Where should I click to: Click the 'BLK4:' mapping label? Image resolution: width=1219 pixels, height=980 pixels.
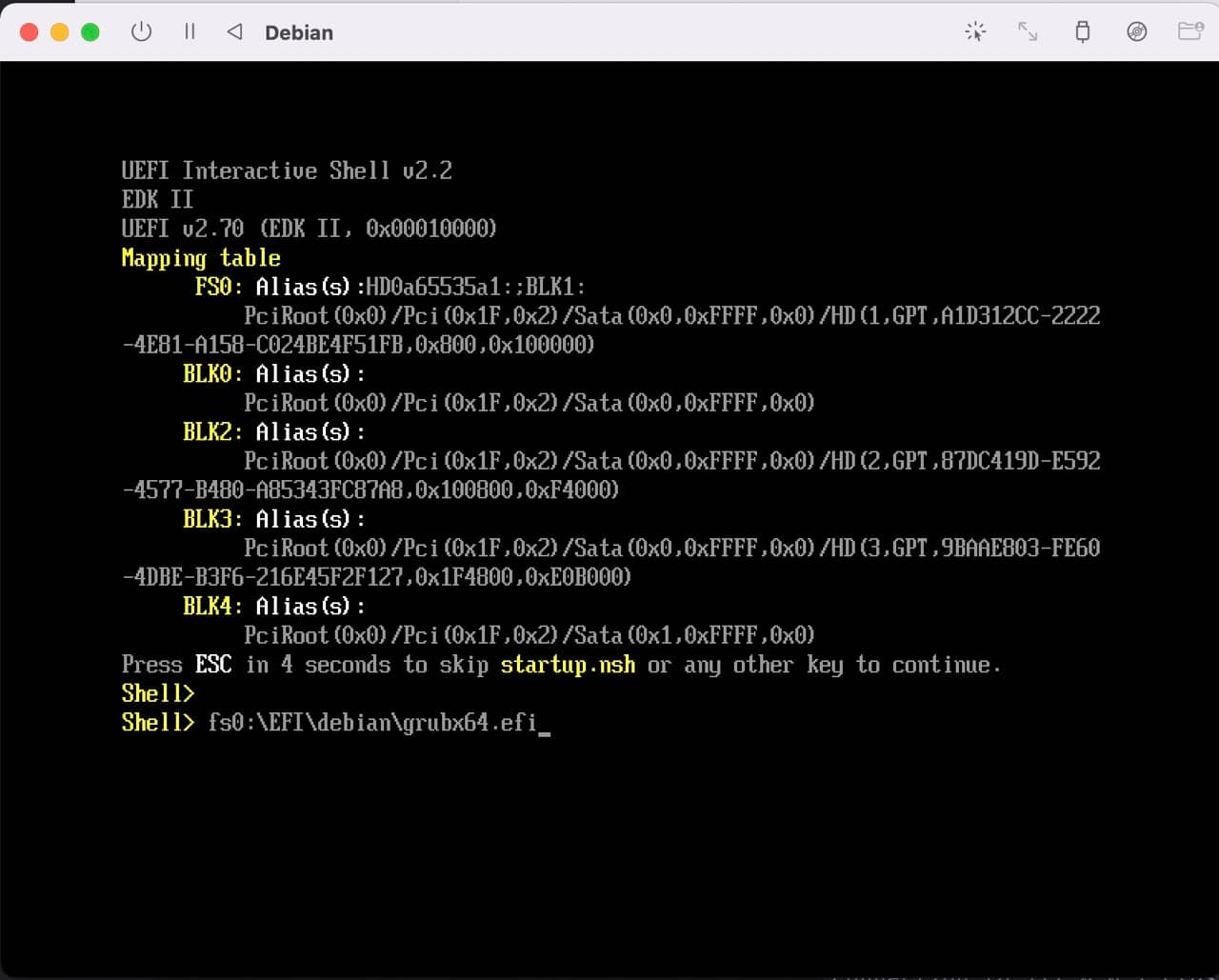click(213, 607)
